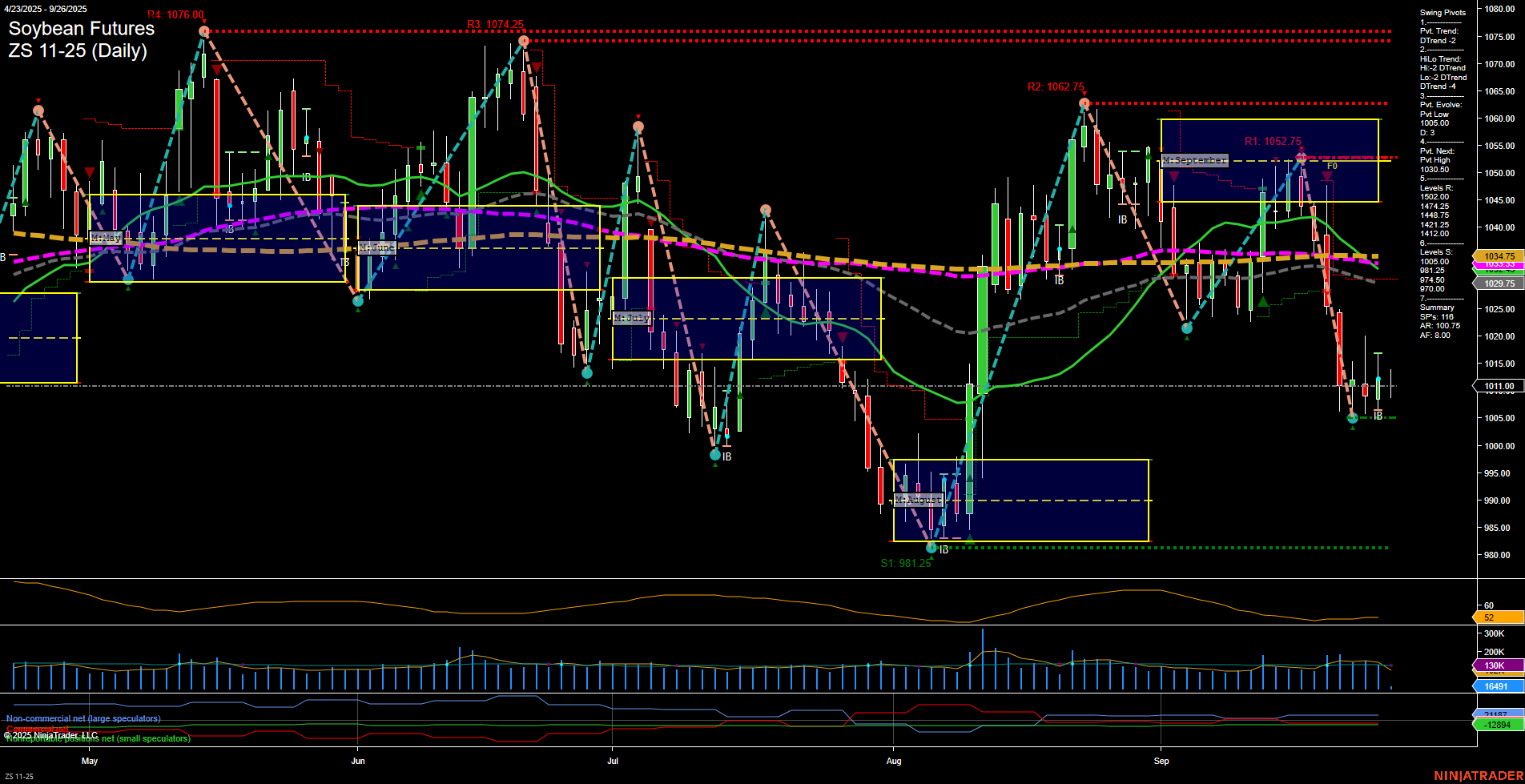Viewport: 1525px width, 784px height.
Task: Select the M:September range box label
Action: [x=1195, y=160]
